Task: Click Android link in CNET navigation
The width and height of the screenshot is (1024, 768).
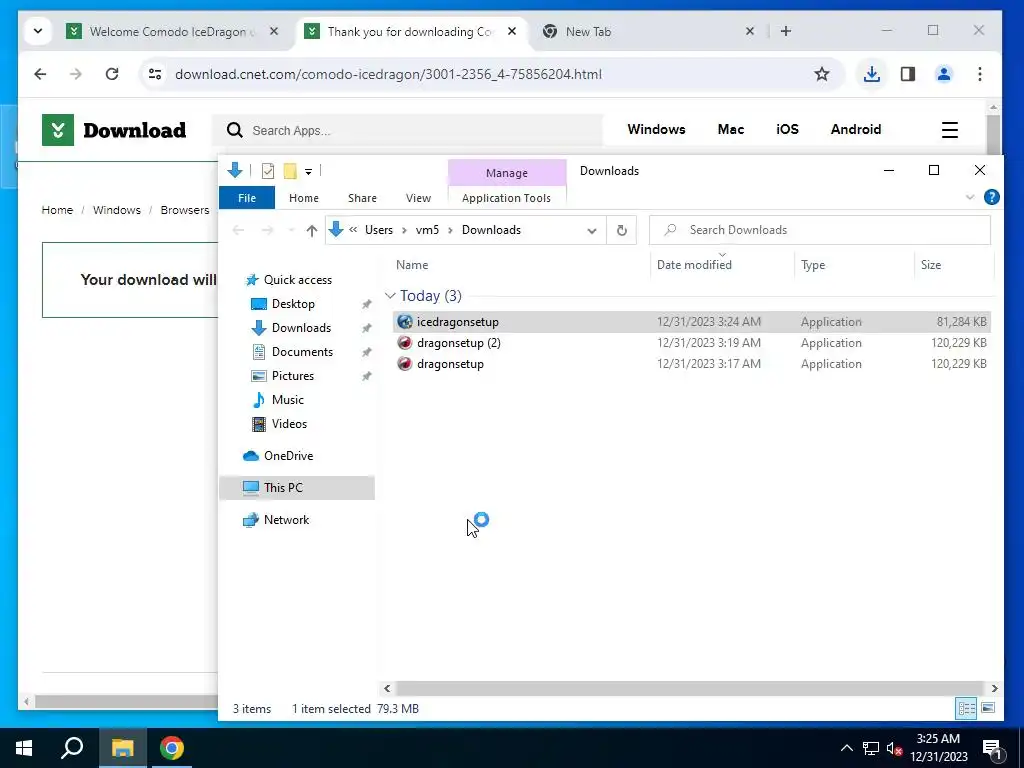Action: [x=856, y=129]
